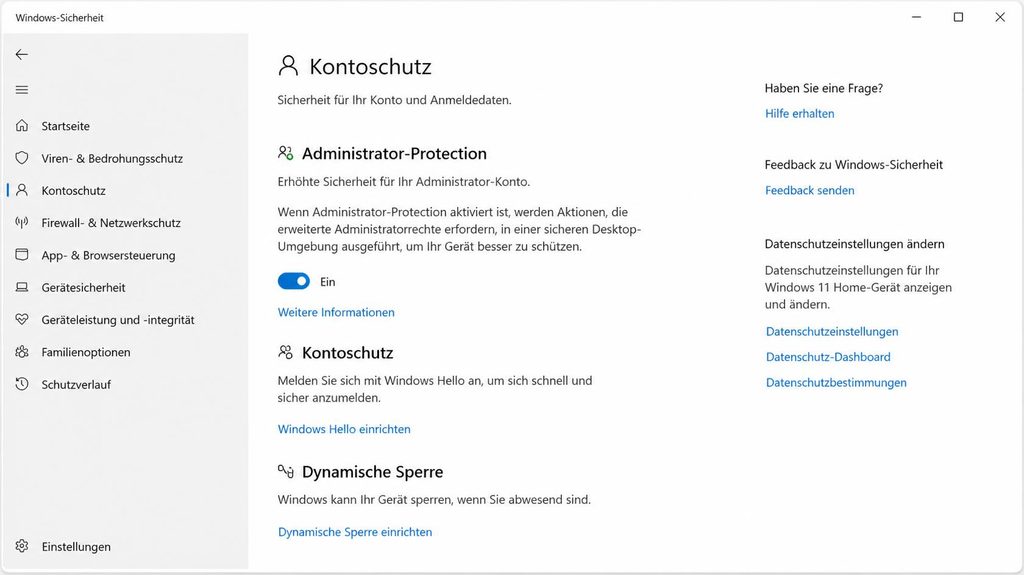This screenshot has width=1024, height=575.
Task: Click the Schutzverlauf history clock icon
Action: click(x=22, y=384)
